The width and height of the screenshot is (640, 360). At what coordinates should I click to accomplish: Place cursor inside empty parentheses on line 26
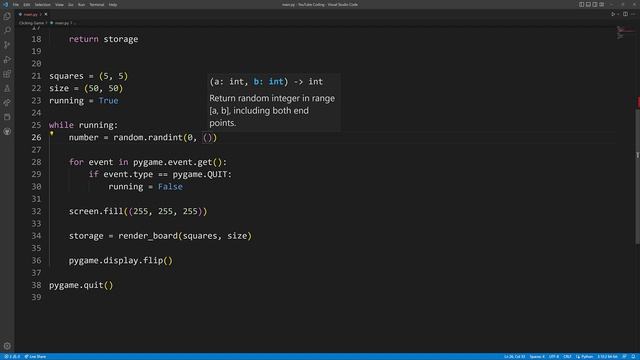208,138
